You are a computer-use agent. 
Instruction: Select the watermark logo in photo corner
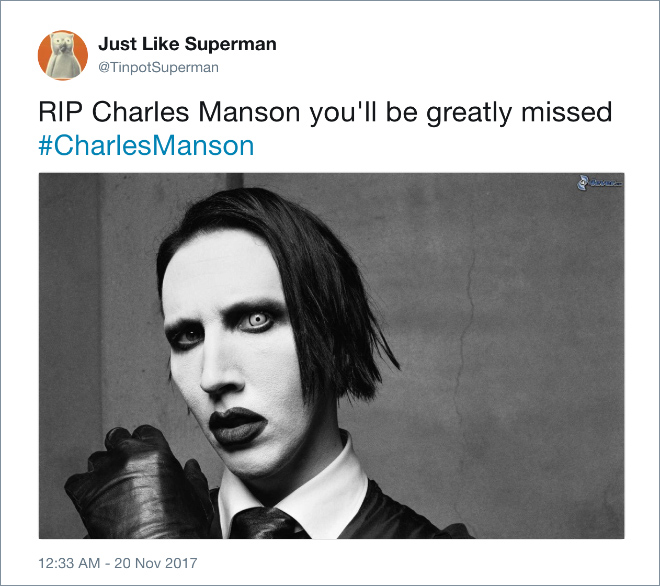(599, 183)
